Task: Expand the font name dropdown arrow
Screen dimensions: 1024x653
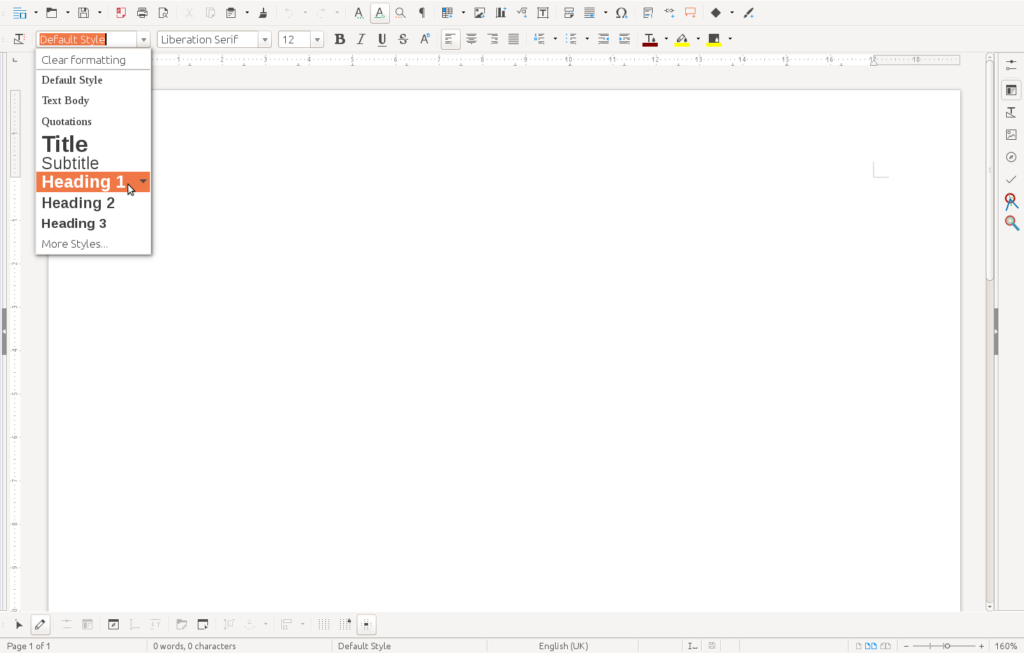Action: click(x=265, y=40)
